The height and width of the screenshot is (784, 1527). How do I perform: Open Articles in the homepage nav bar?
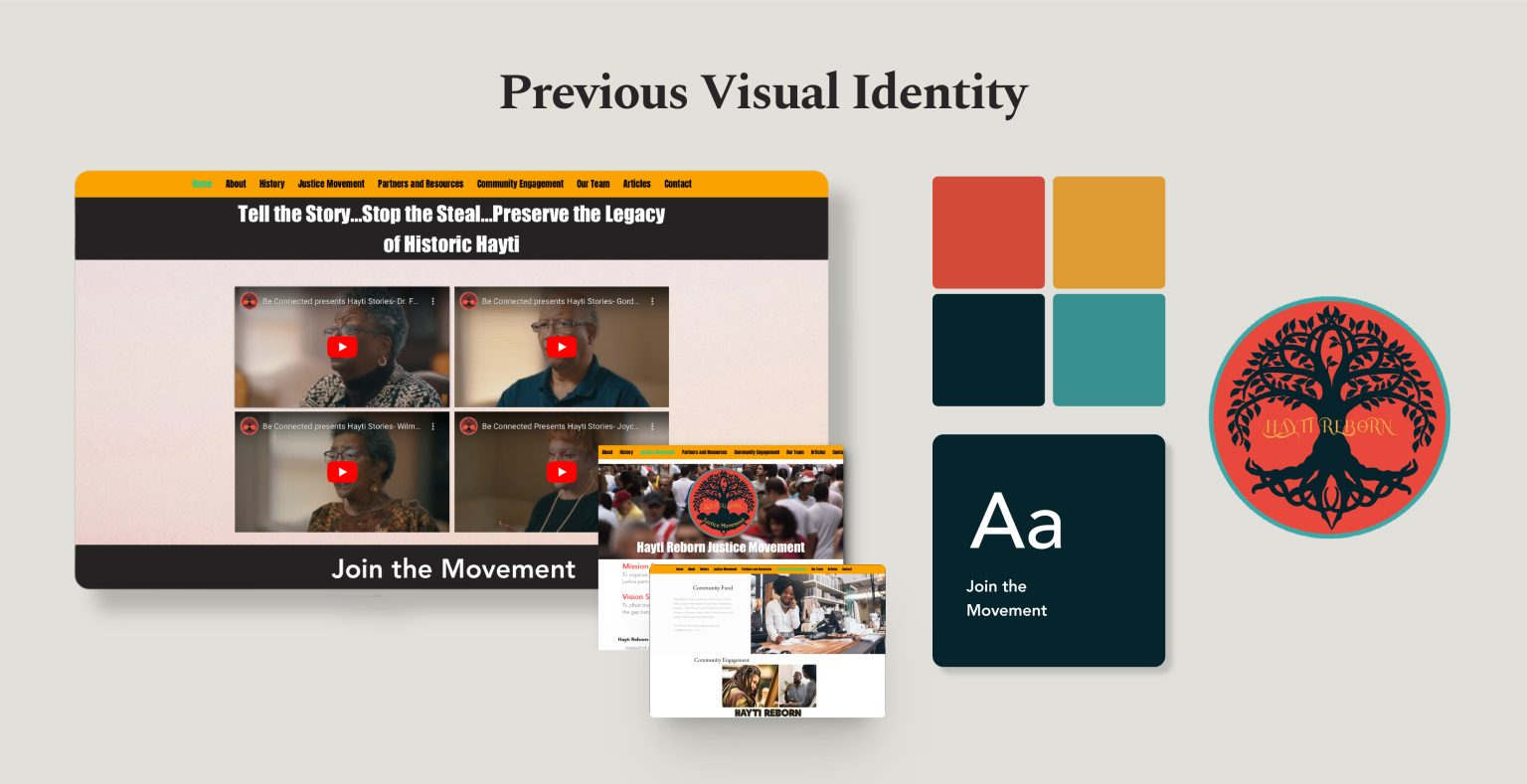[637, 184]
